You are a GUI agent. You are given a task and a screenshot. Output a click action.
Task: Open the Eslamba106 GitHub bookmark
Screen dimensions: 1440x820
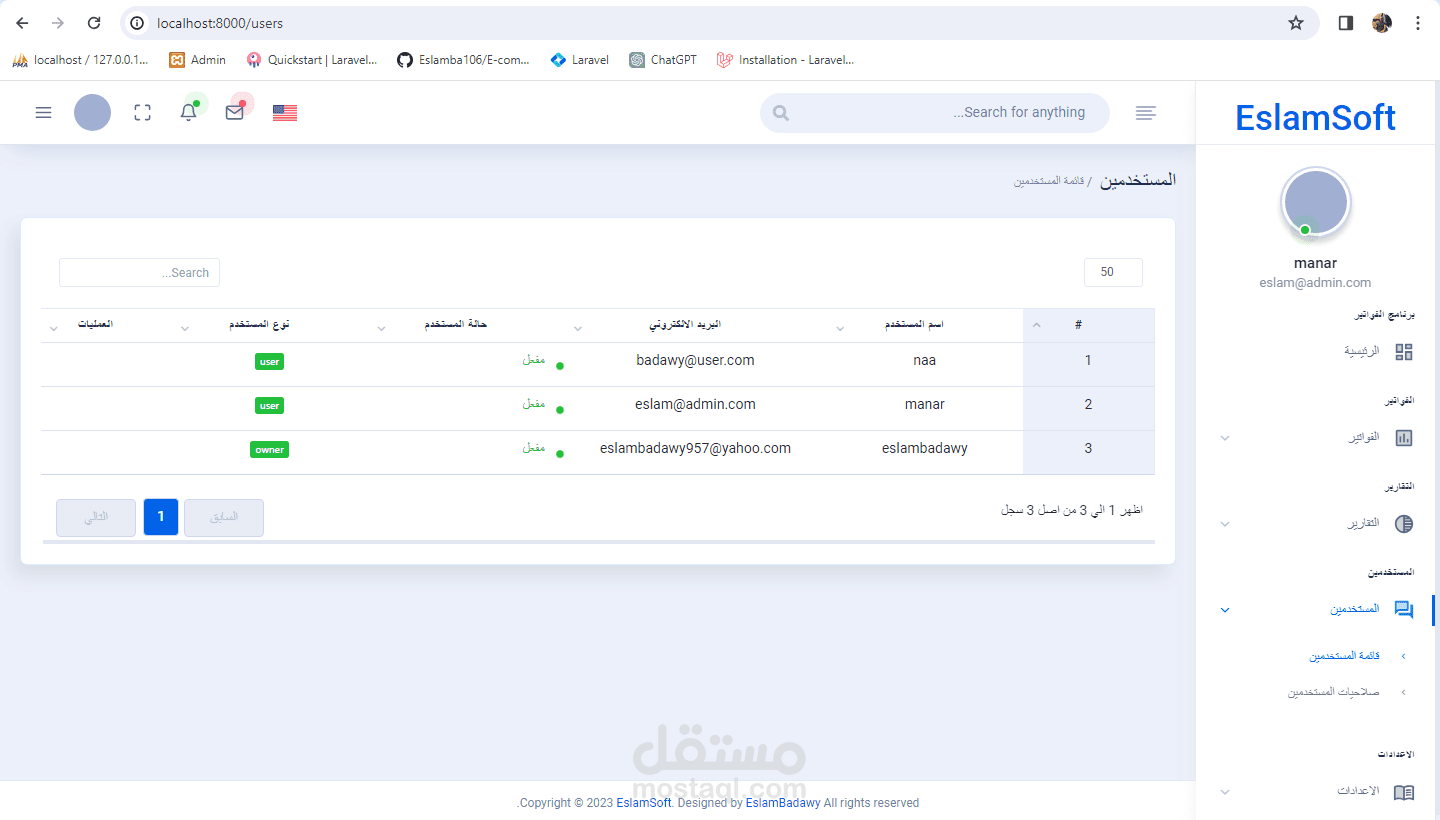464,60
